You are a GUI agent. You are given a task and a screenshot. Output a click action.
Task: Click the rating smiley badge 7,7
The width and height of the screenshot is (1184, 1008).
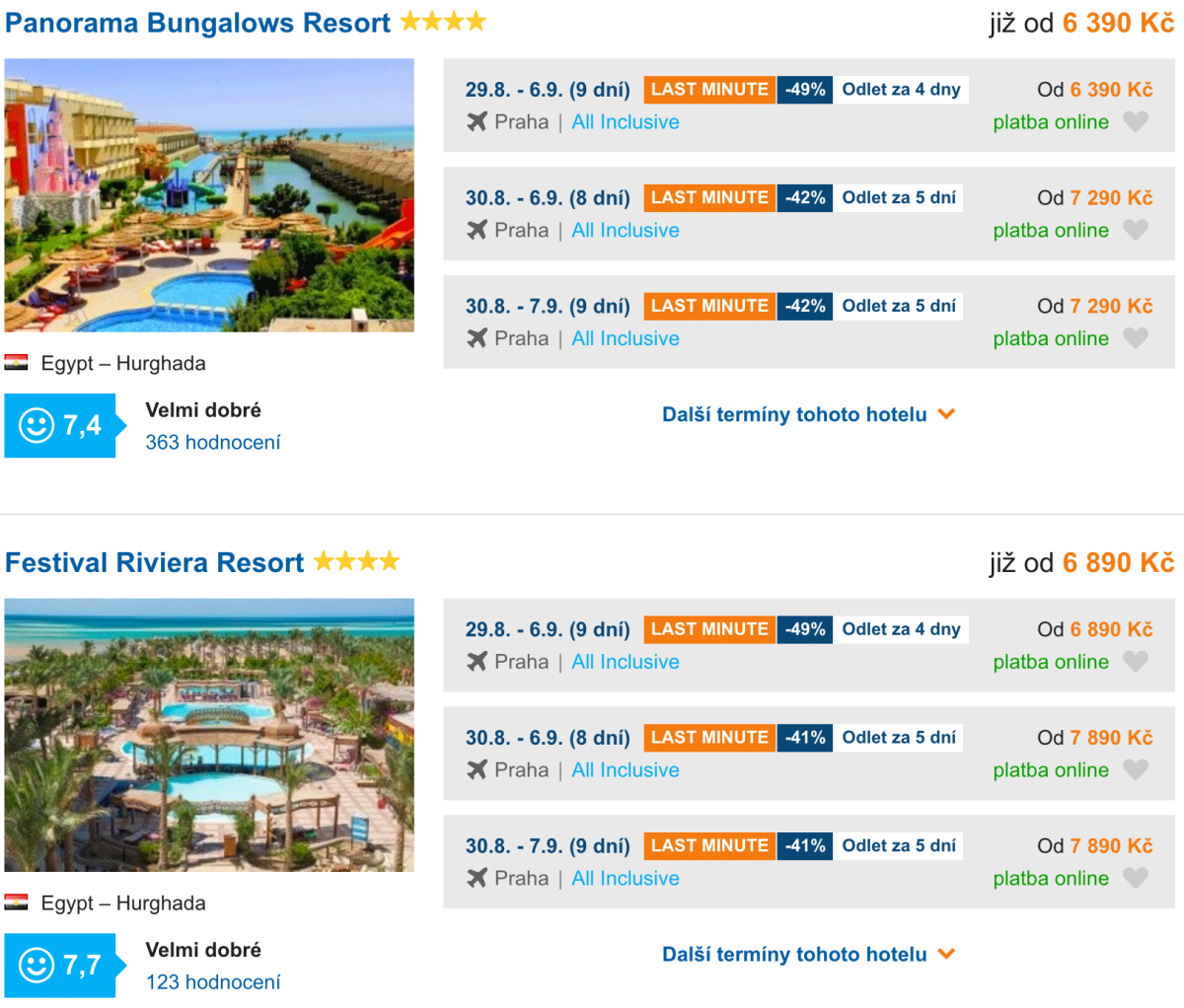click(x=61, y=966)
